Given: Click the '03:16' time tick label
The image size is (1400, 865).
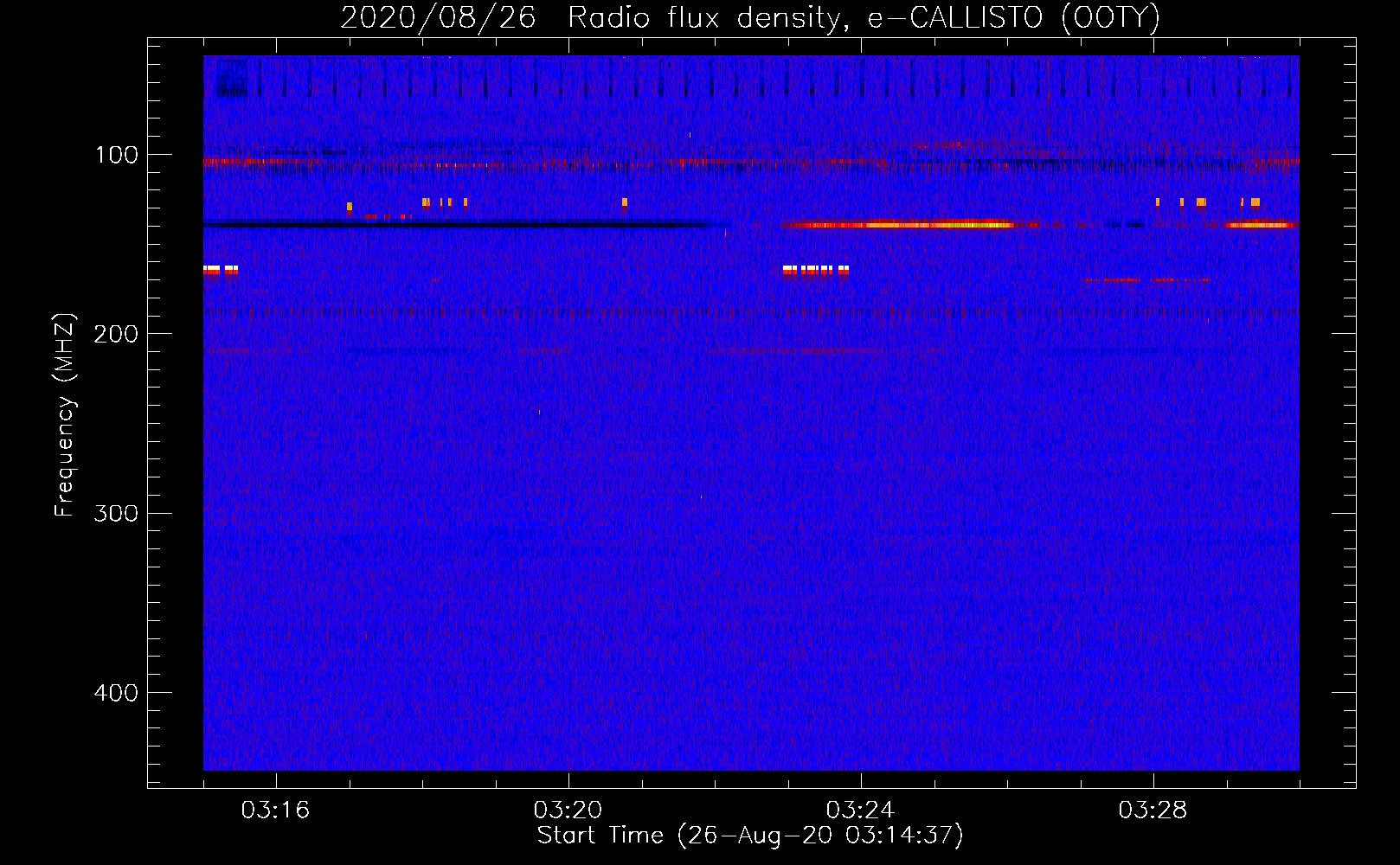Looking at the screenshot, I should coord(275,811).
